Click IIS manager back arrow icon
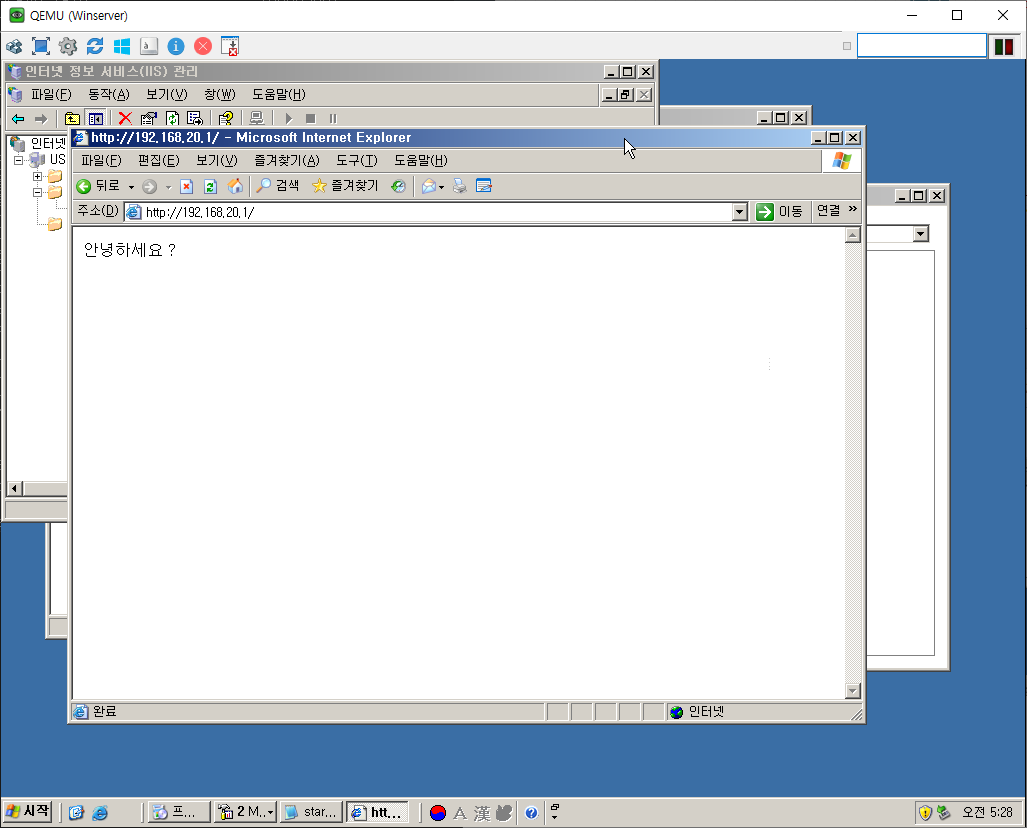Screen dimensions: 1027x828 point(18,119)
